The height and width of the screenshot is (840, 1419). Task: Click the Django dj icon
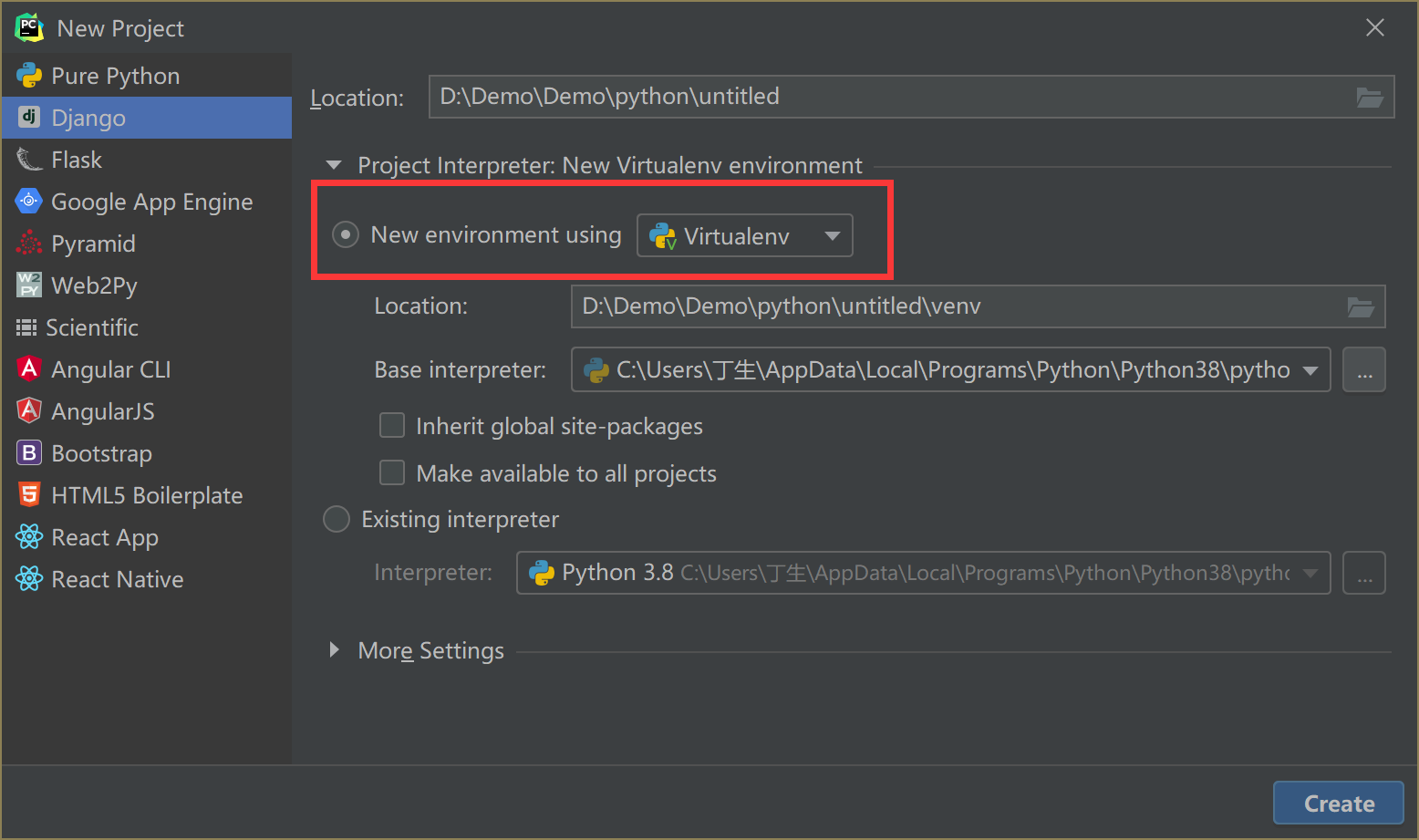tap(29, 117)
